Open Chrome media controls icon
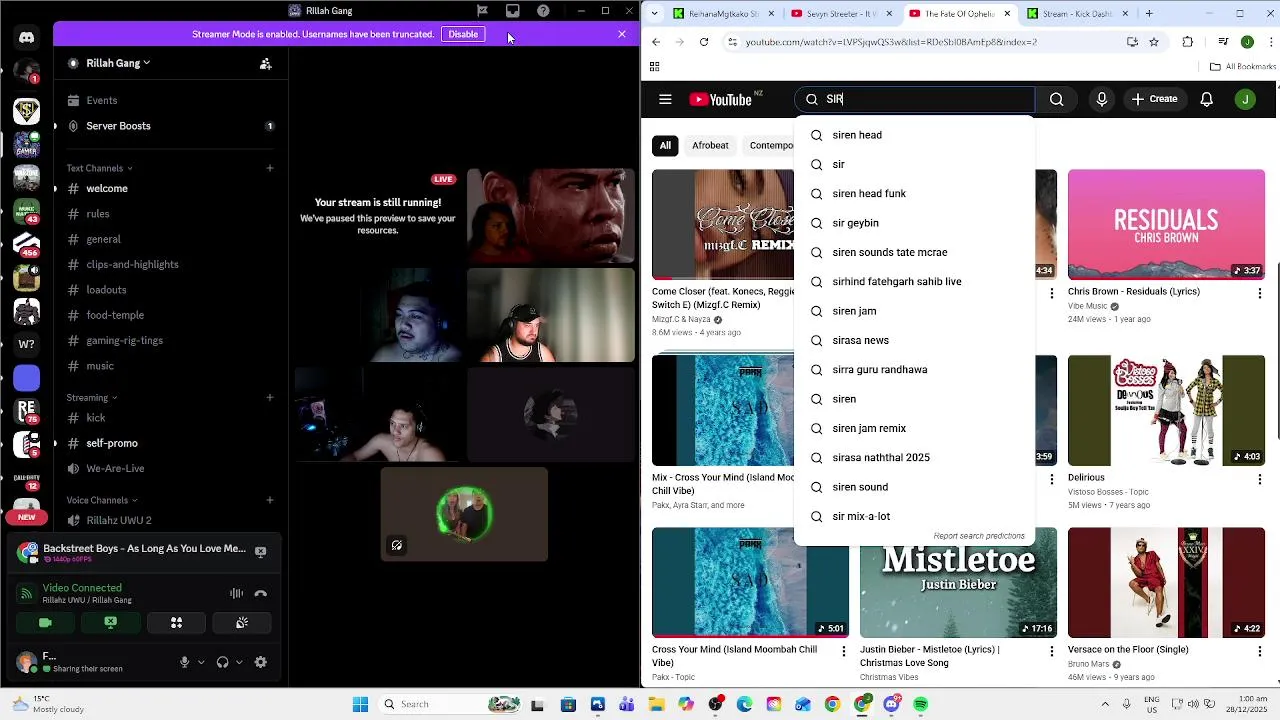Image resolution: width=1280 pixels, height=720 pixels. click(1224, 42)
